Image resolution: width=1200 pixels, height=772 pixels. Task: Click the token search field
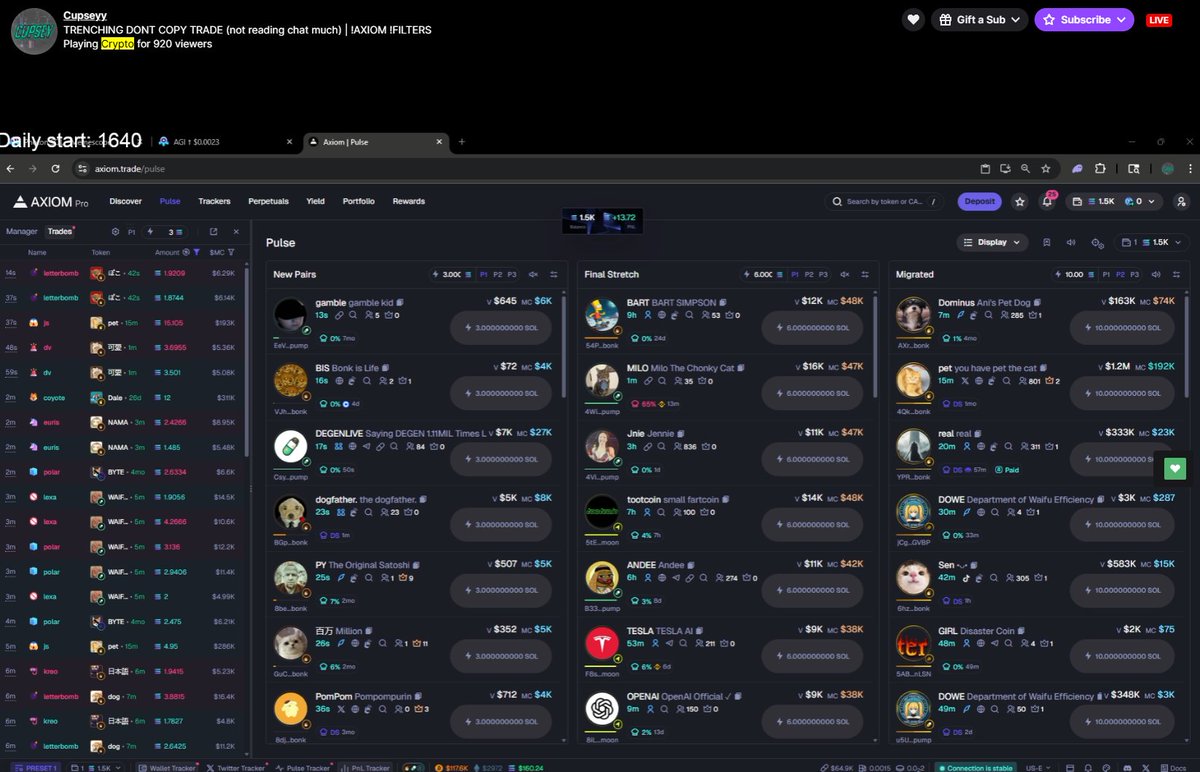[x=885, y=201]
